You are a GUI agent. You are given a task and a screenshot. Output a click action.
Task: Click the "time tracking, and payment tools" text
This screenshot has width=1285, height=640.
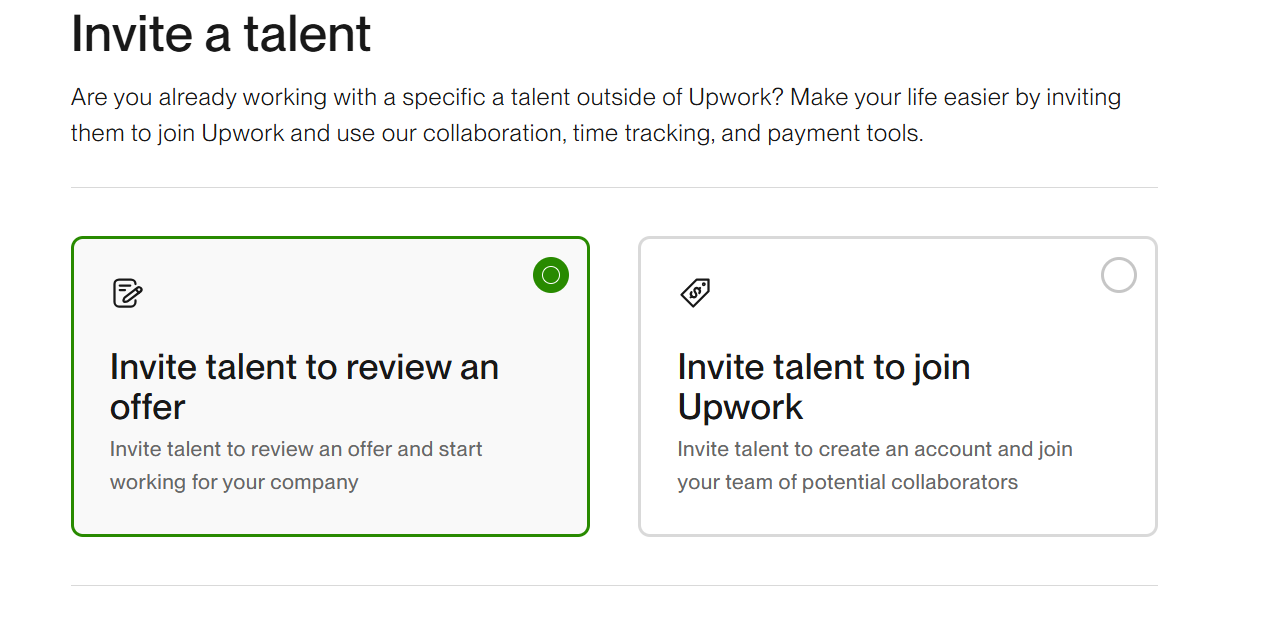747,133
